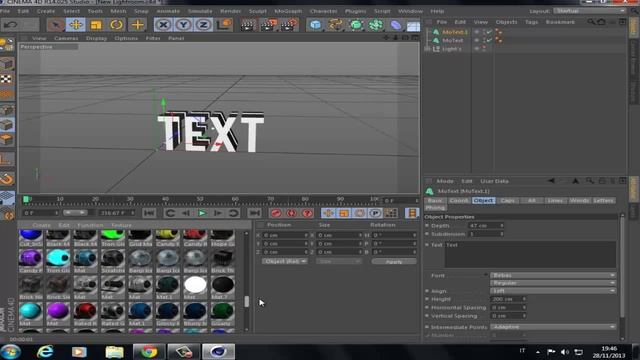Open the Render menu
Viewport: 640px width, 360px height.
(x=231, y=11)
